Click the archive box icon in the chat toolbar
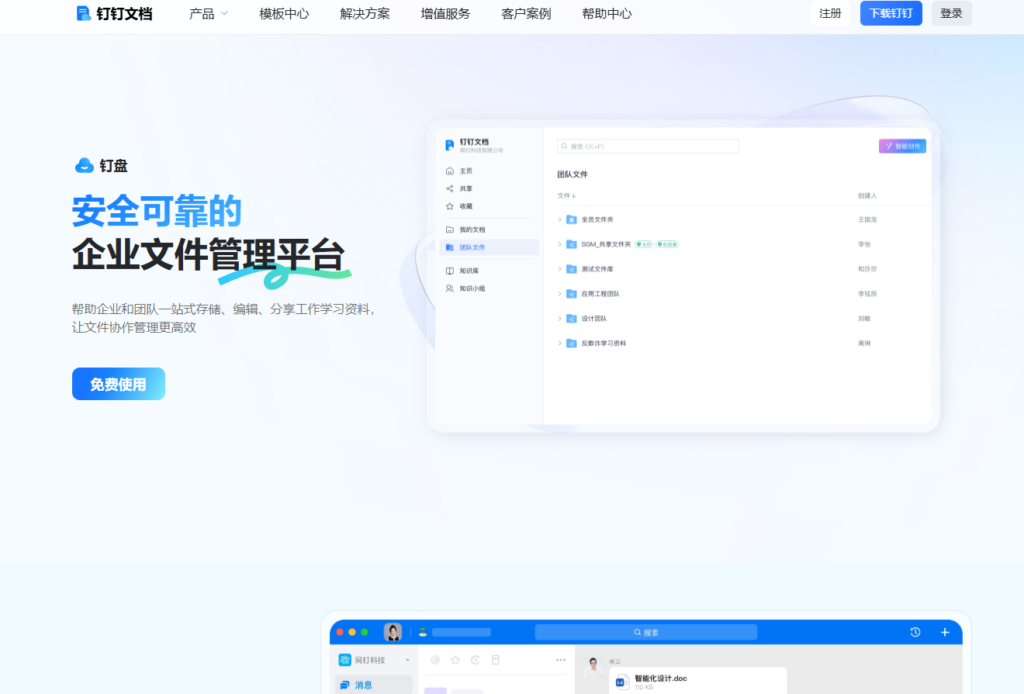 click(x=496, y=660)
